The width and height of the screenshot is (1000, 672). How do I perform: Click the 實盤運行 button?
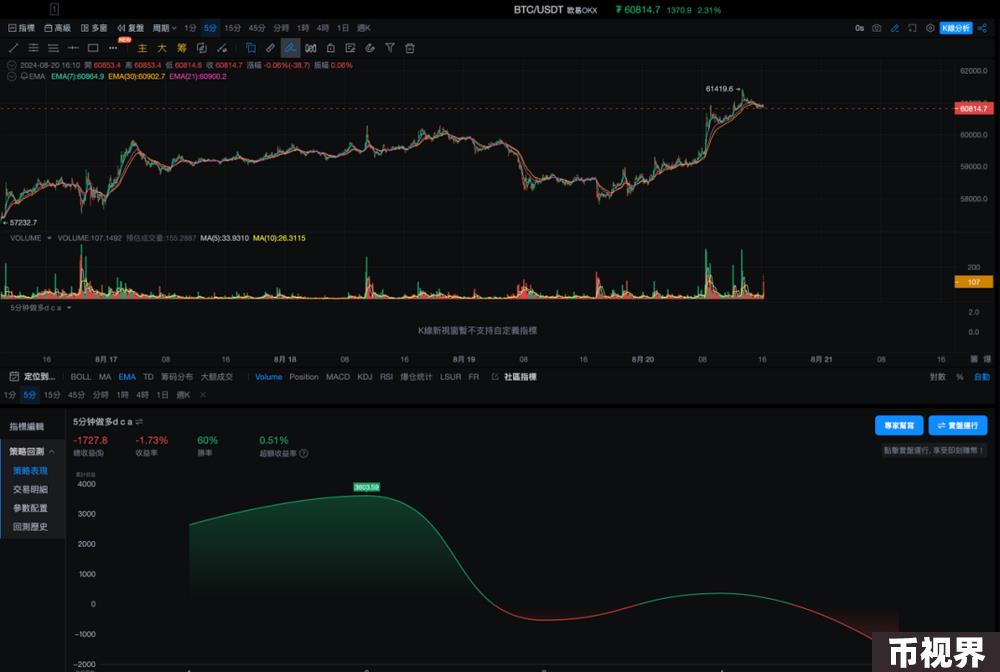(x=958, y=425)
